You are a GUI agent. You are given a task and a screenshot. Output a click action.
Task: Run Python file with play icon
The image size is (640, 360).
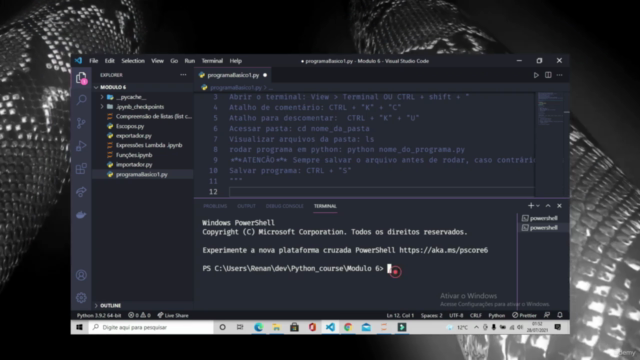[x=536, y=75]
